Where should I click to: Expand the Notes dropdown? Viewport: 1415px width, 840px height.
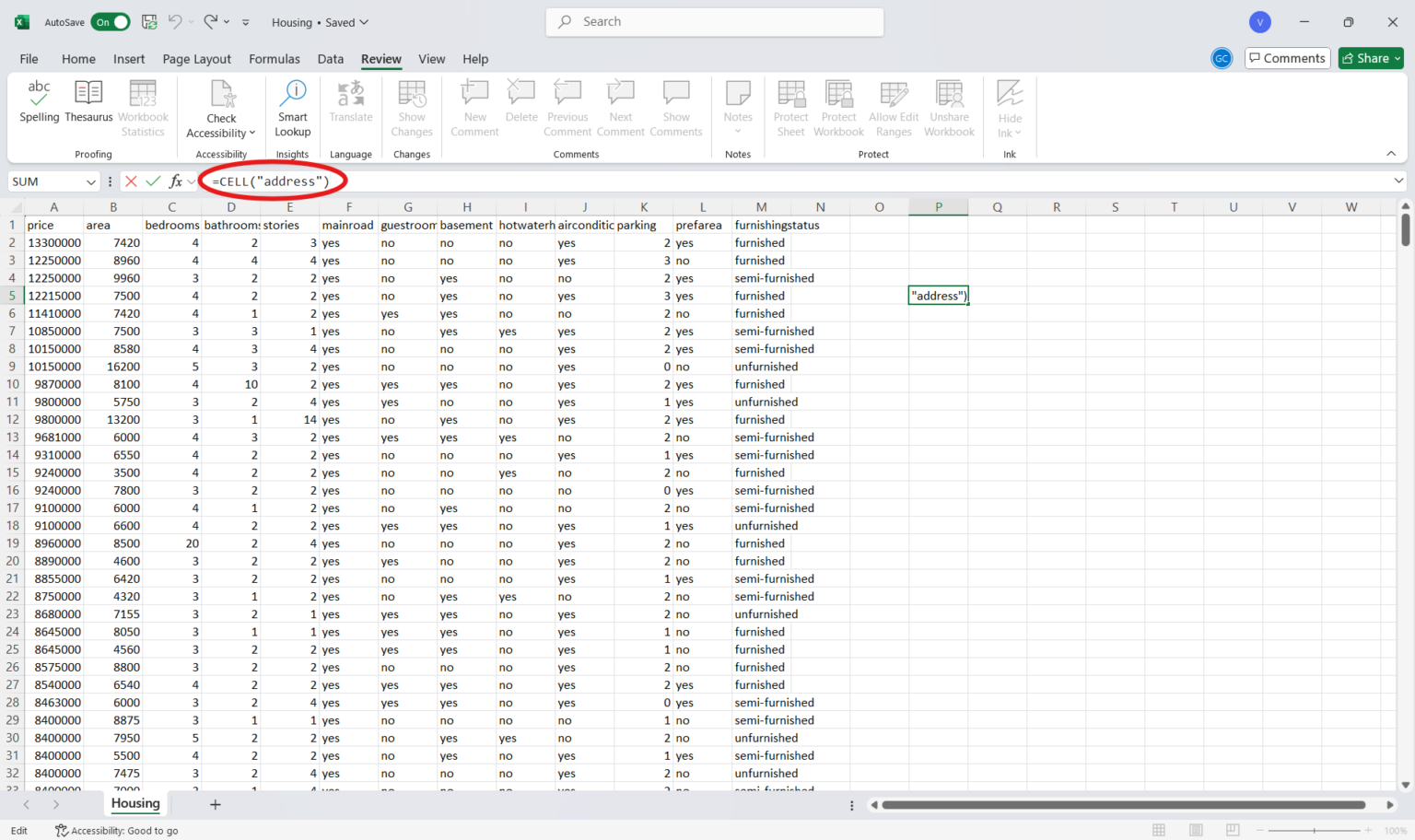(737, 129)
